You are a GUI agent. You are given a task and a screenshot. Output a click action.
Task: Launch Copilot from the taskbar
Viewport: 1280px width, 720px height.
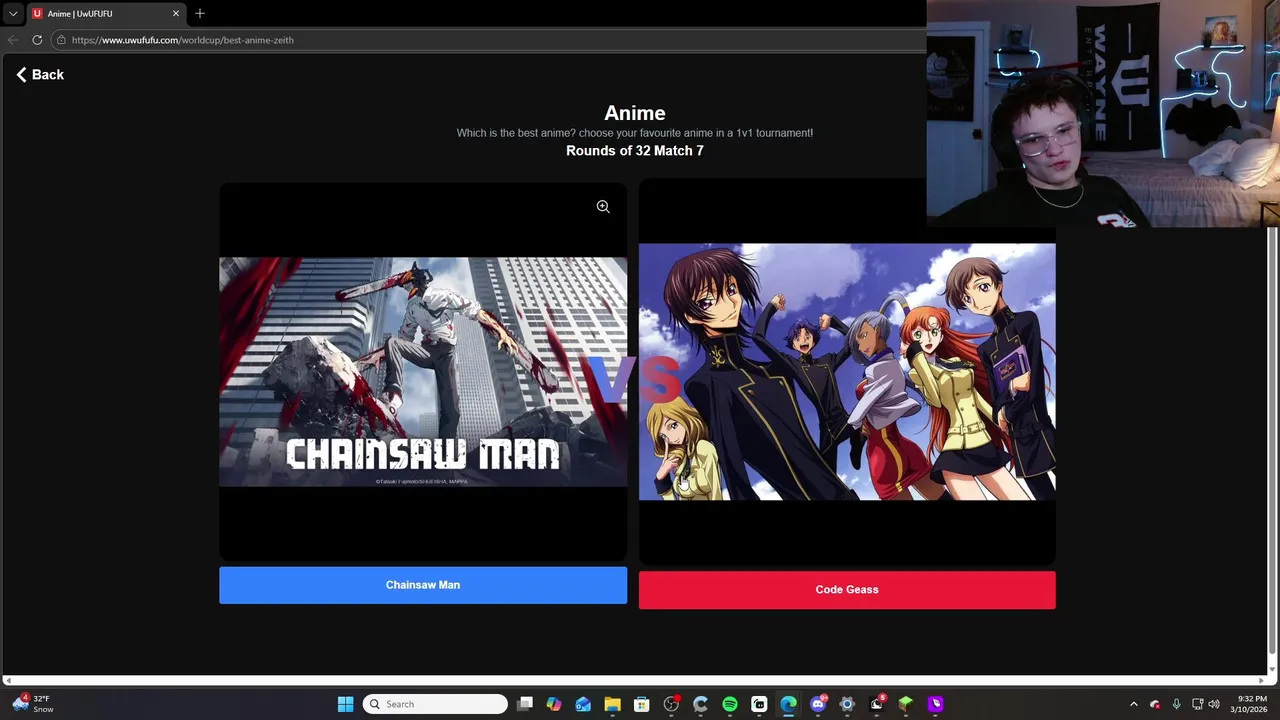(554, 704)
